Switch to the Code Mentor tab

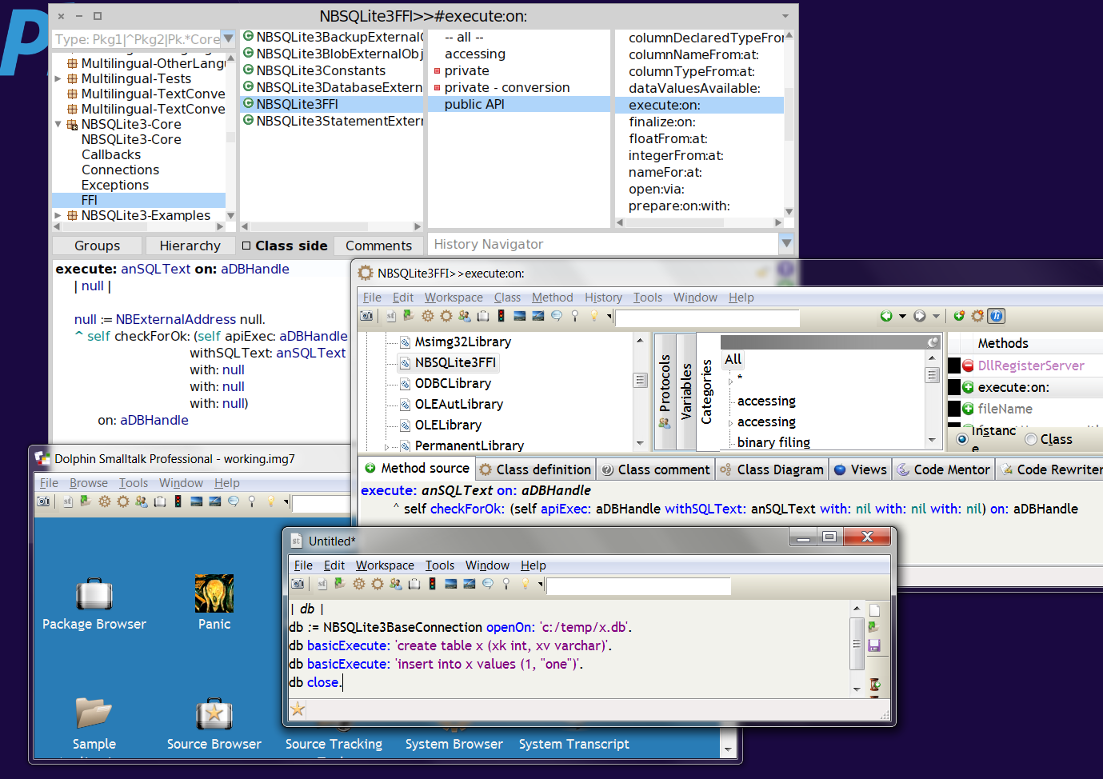(943, 469)
